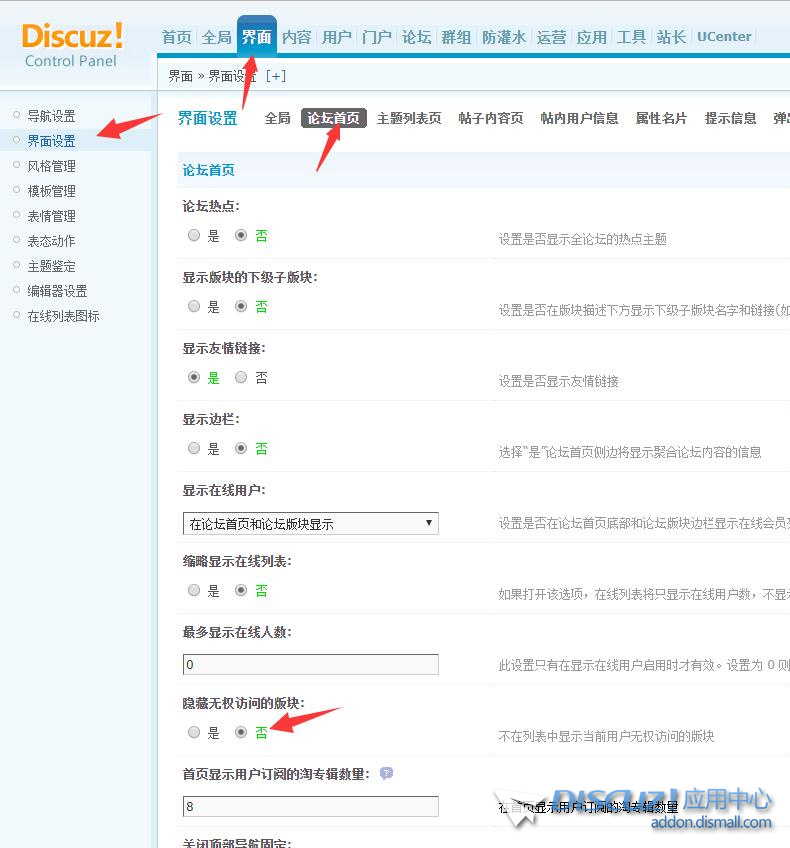Open the 全局 top menu
The height and width of the screenshot is (848, 790).
[216, 37]
